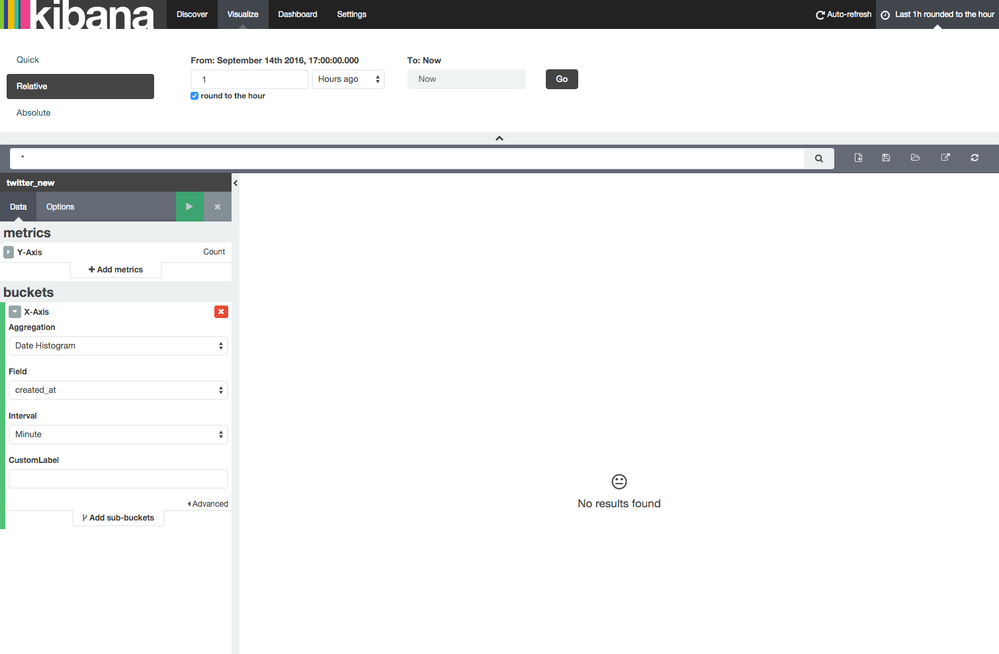Click the search magnifier in the query bar
This screenshot has width=999, height=654.
(x=818, y=158)
